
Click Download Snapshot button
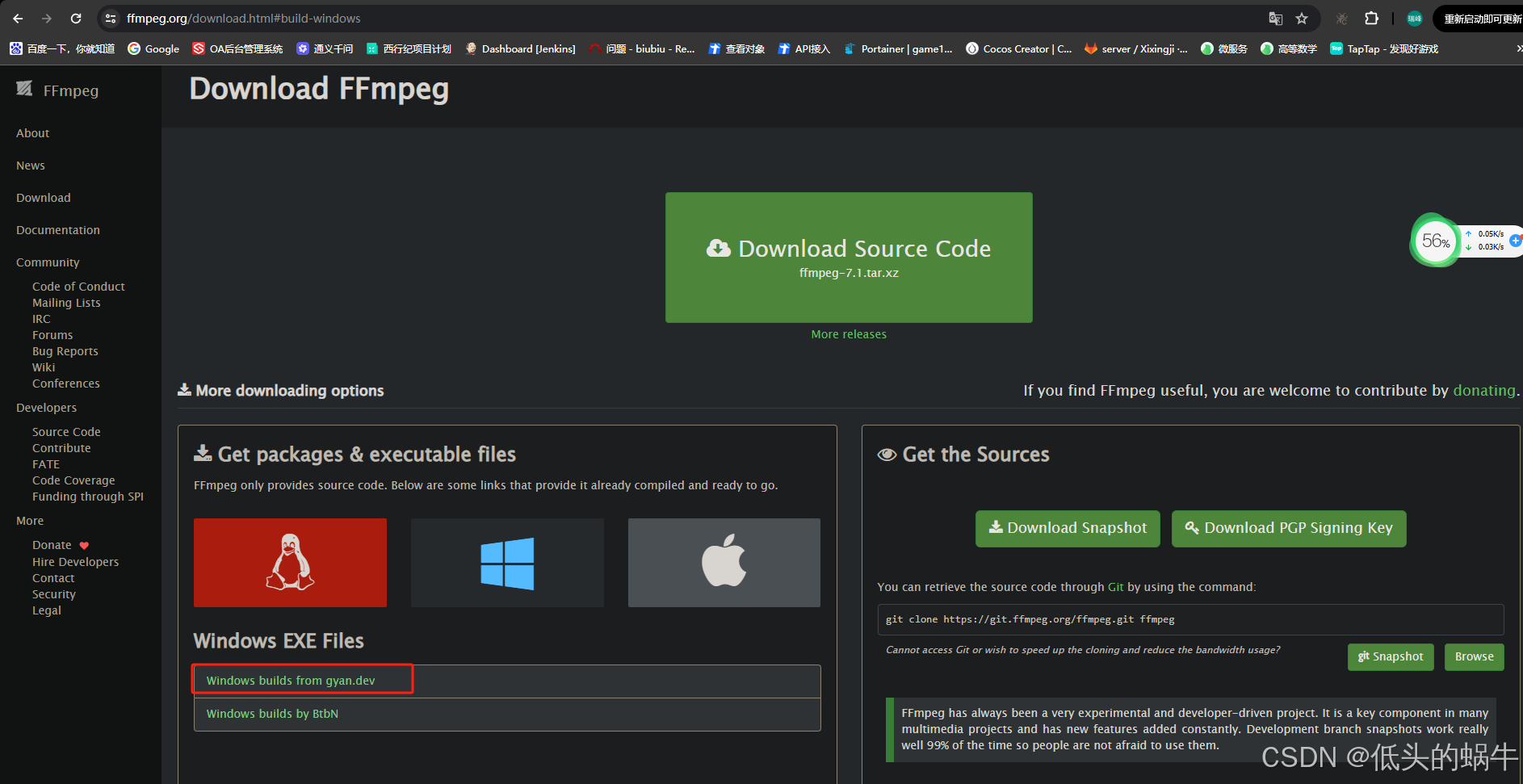pos(1068,528)
